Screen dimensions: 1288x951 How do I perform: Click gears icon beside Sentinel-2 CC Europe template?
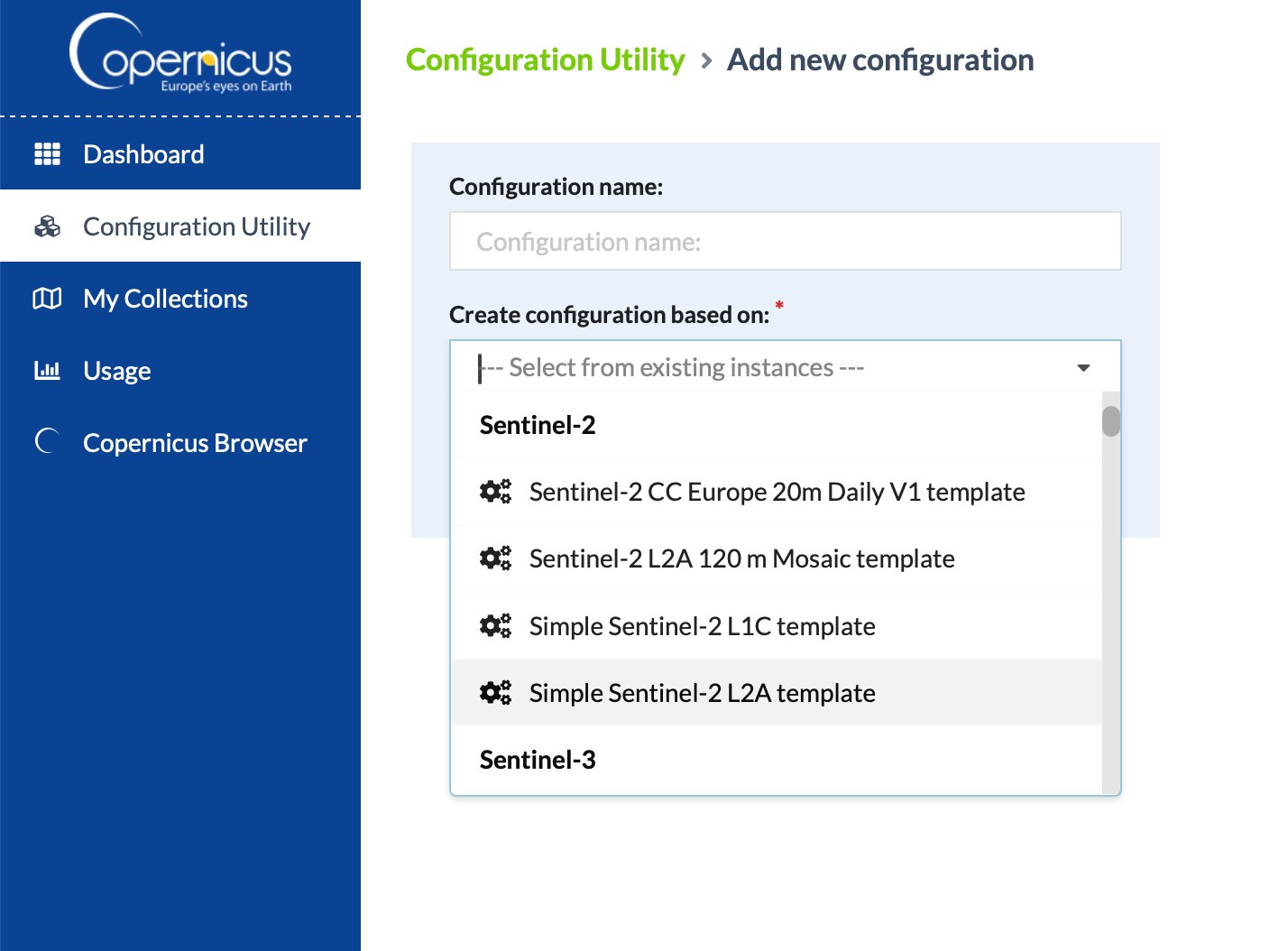coord(495,492)
